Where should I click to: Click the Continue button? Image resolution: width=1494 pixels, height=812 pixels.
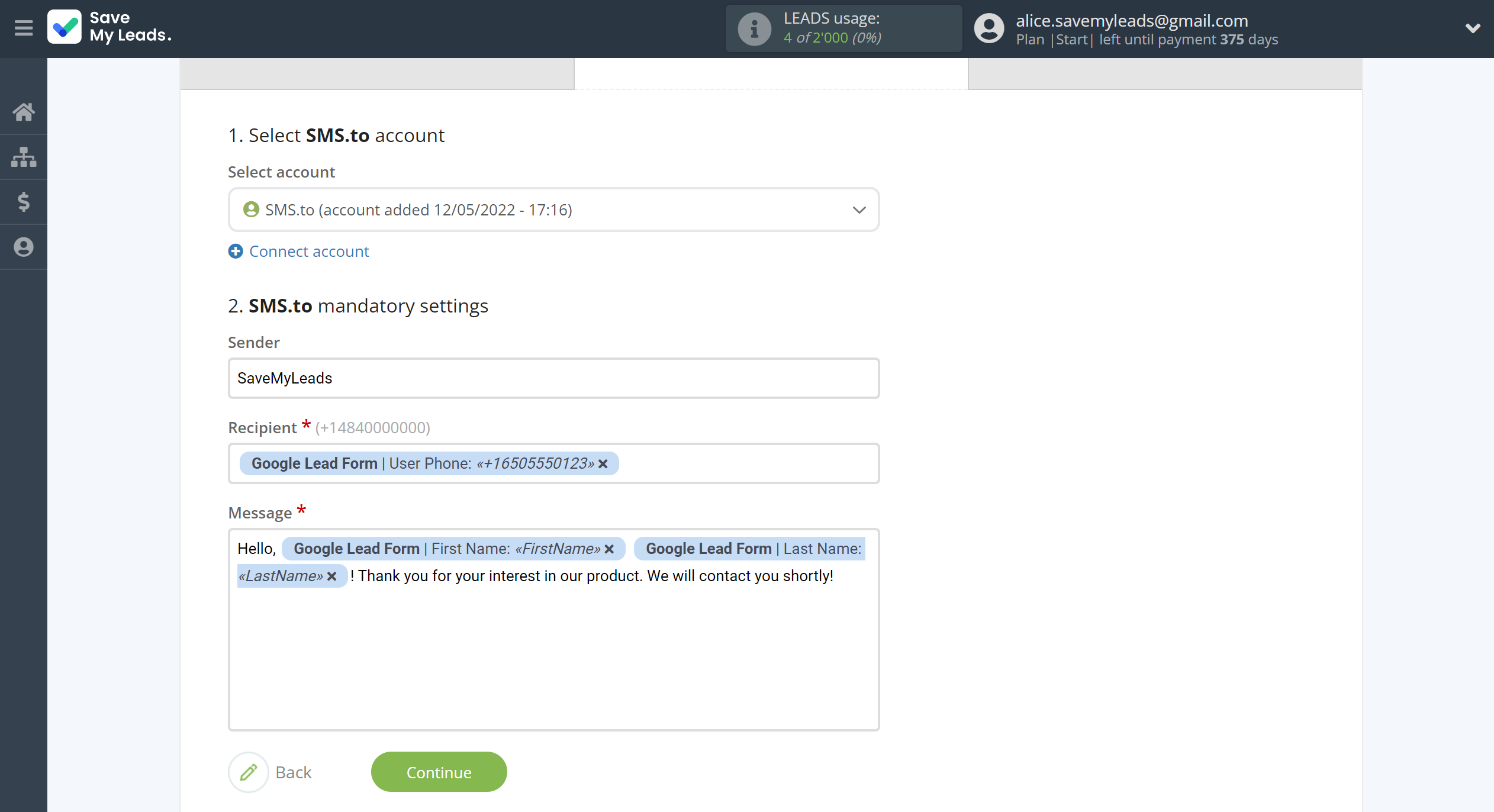tap(439, 772)
